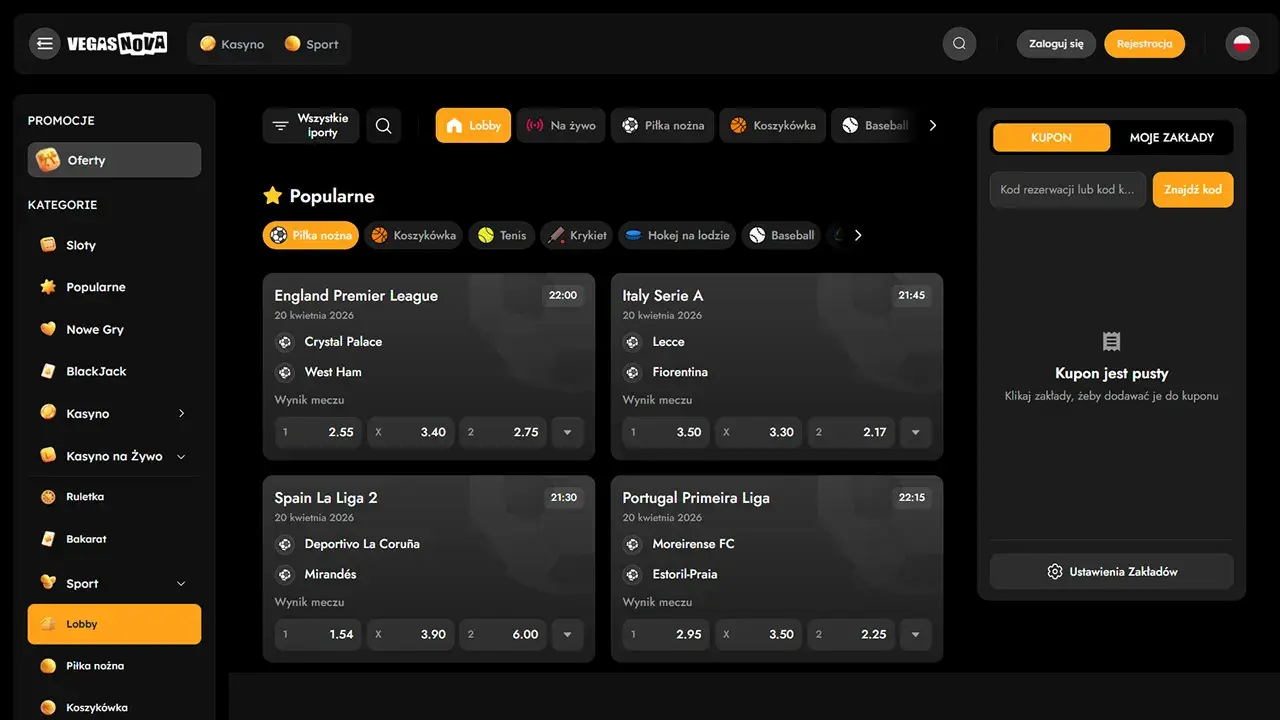Screen dimensions: 1280x720
Task: Expand more markets for Deportivo La Coruña match
Action: [567, 635]
